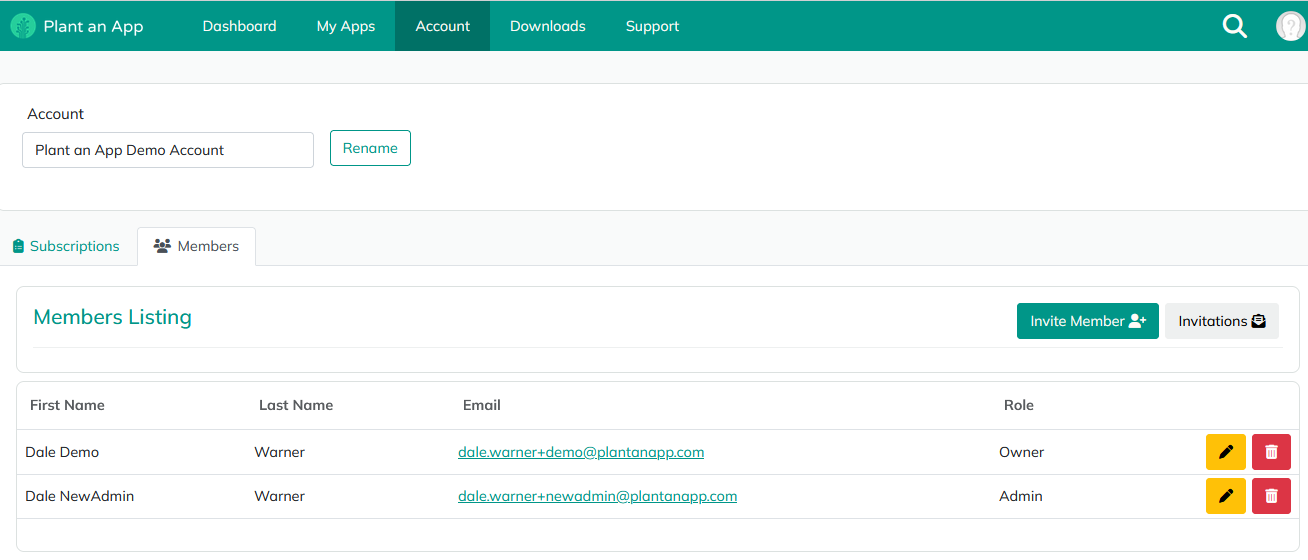This screenshot has height=560, width=1308.
Task: Delete Dale Demo member with trash icon
Action: 1271,452
